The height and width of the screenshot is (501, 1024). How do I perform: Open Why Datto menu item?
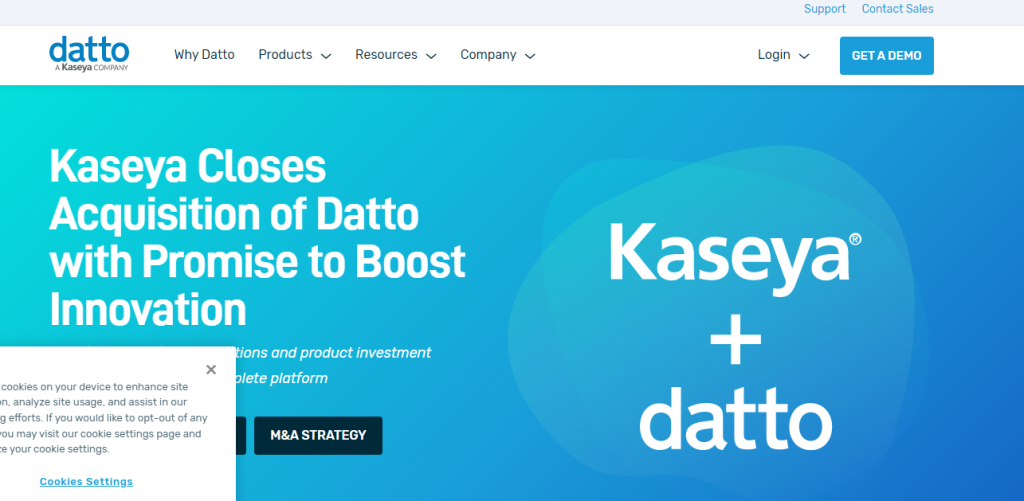(204, 55)
